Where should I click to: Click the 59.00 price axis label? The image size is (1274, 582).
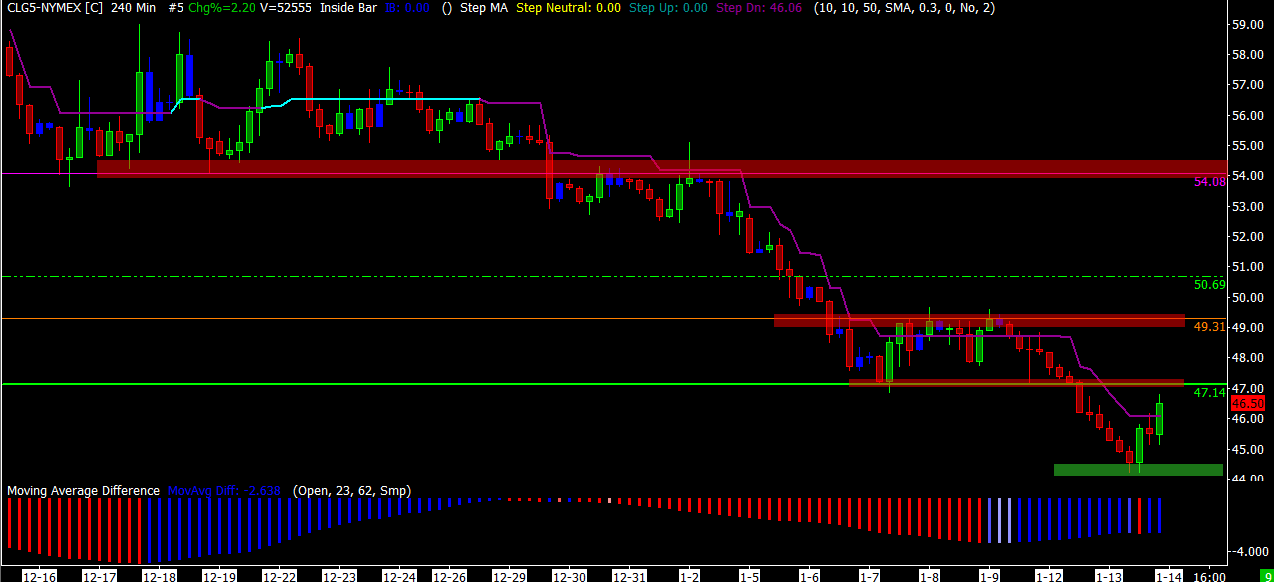1249,25
